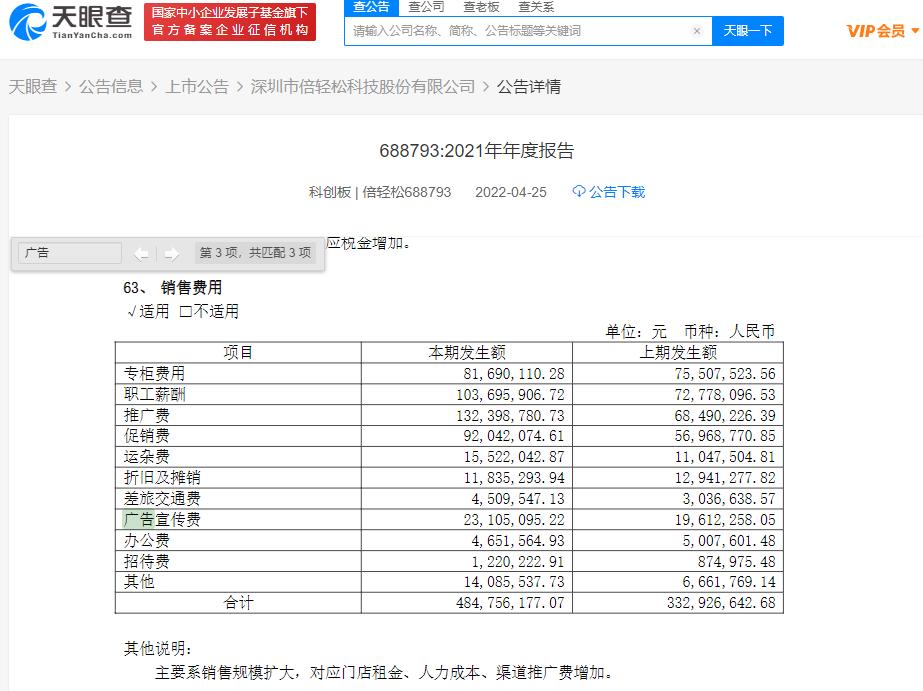This screenshot has height=691, width=923.
Task: Switch to the 查老板 tab
Action: tap(480, 7)
